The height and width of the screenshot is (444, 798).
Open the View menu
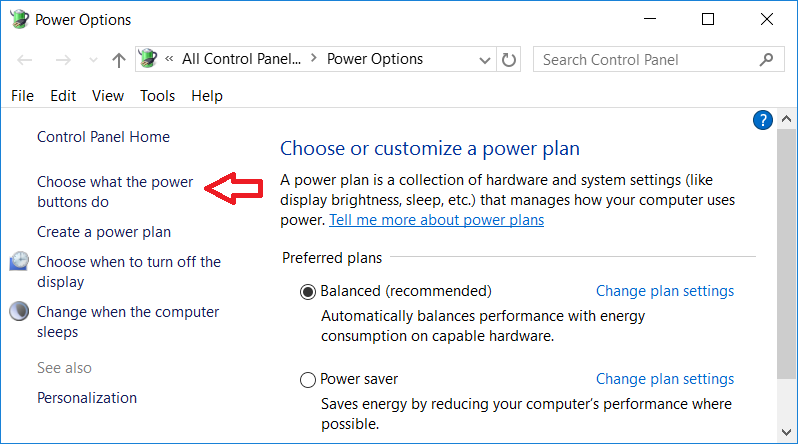pyautogui.click(x=108, y=96)
